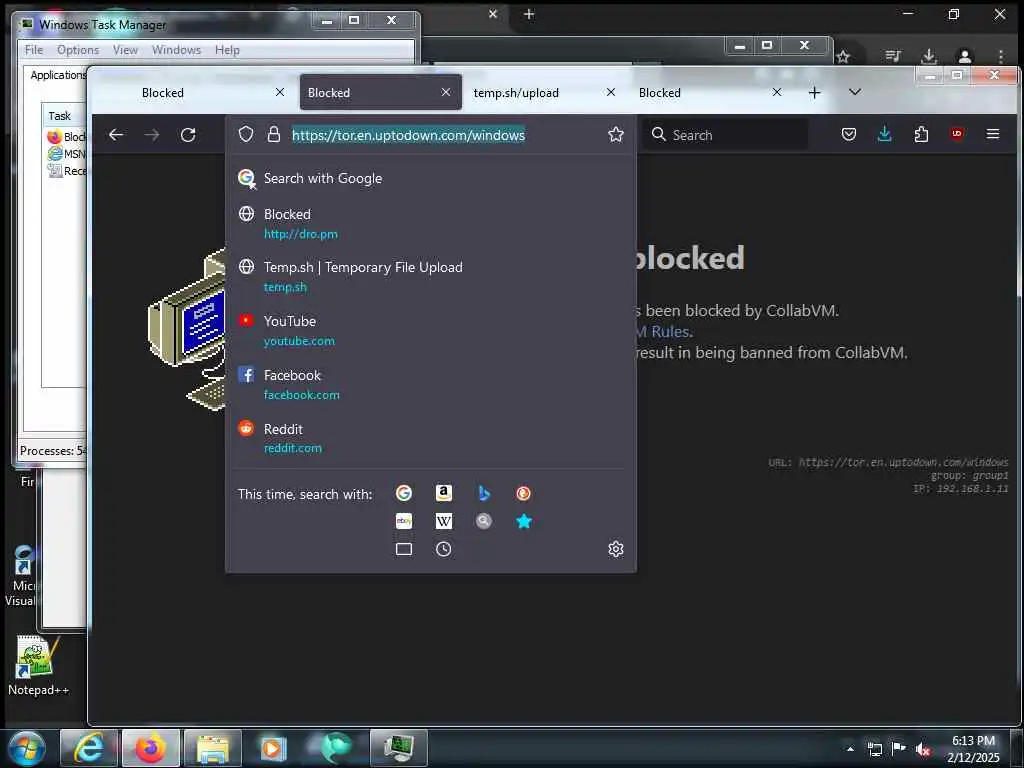Open the Firefox extensions puzzle icon

coord(921,135)
